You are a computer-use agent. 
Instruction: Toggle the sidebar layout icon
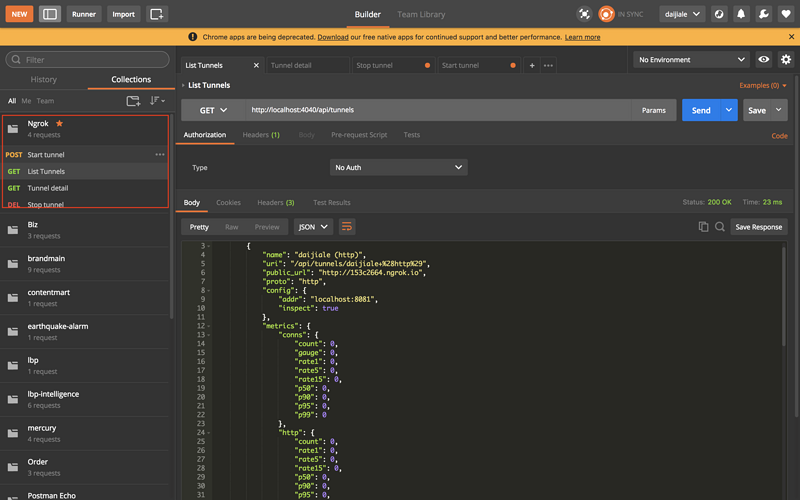point(50,14)
